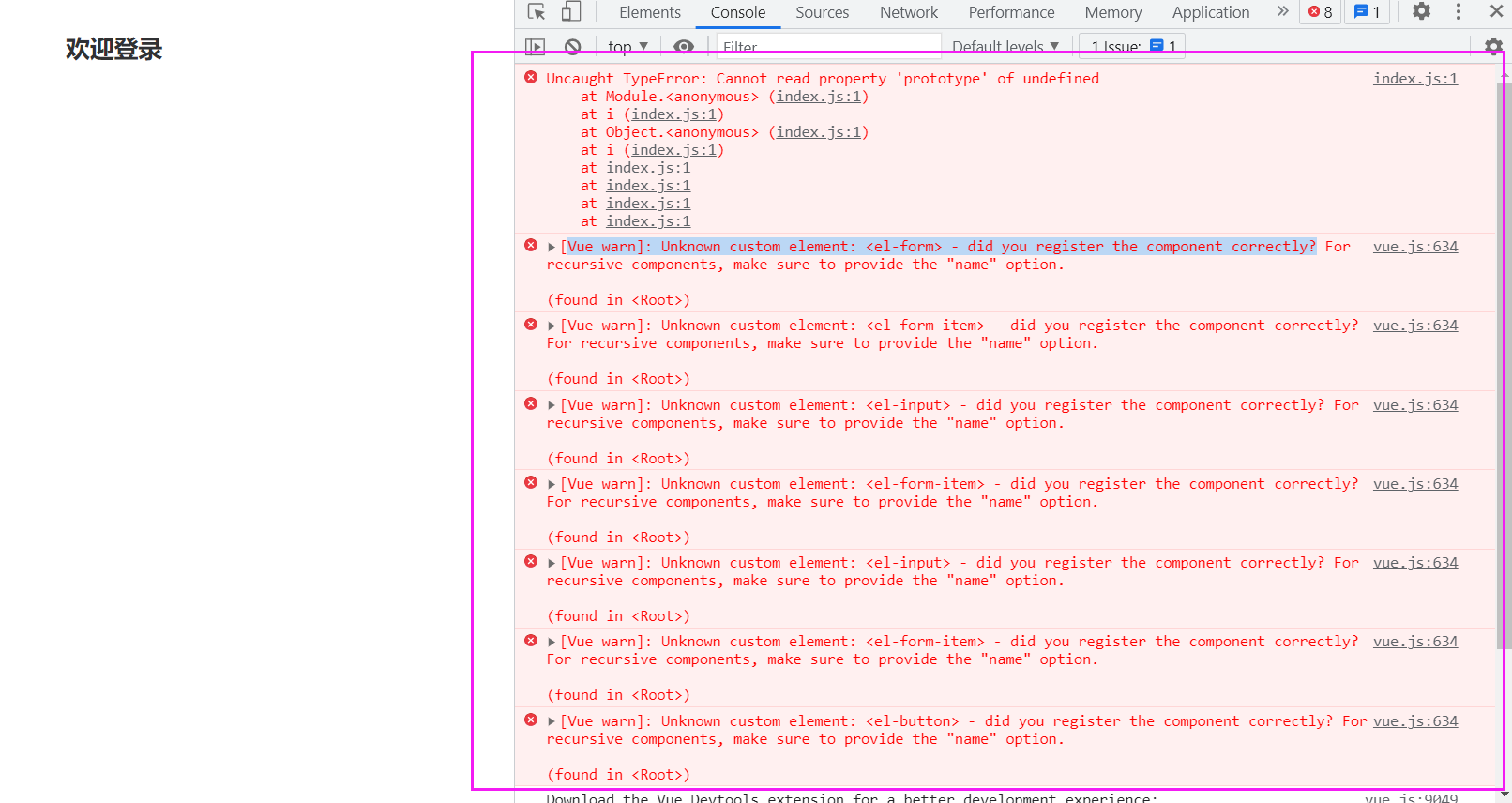Expand the el-form Vue warning
This screenshot has width=1512, height=803.
(x=552, y=248)
